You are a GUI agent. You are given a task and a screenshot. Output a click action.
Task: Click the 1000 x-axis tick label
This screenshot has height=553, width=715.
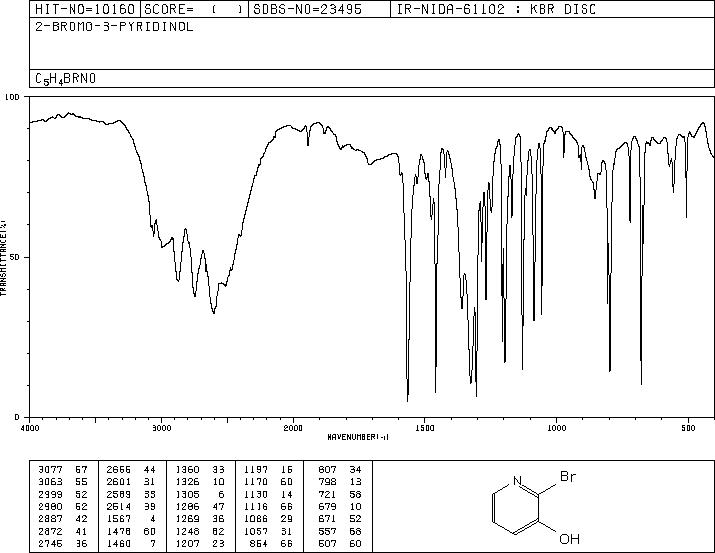point(556,428)
